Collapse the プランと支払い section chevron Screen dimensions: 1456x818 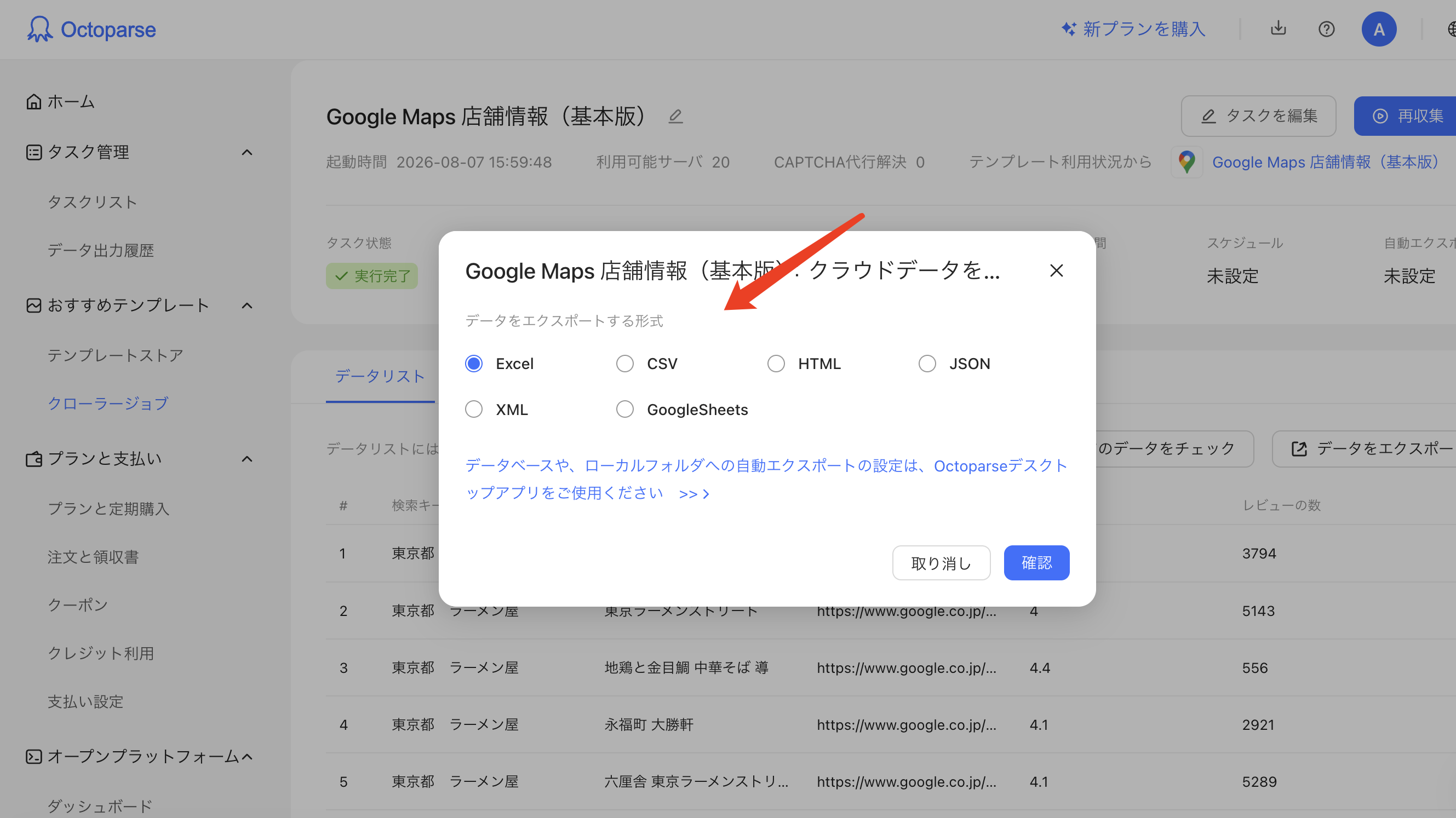(x=247, y=459)
